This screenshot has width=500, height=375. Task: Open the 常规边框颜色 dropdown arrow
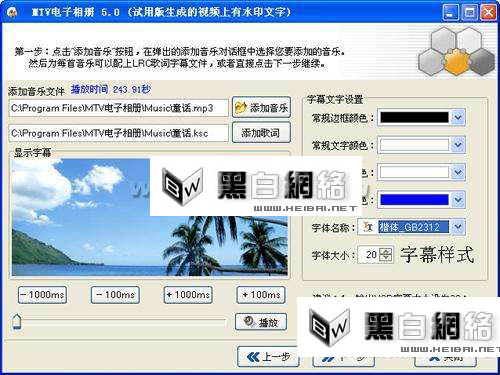point(458,117)
